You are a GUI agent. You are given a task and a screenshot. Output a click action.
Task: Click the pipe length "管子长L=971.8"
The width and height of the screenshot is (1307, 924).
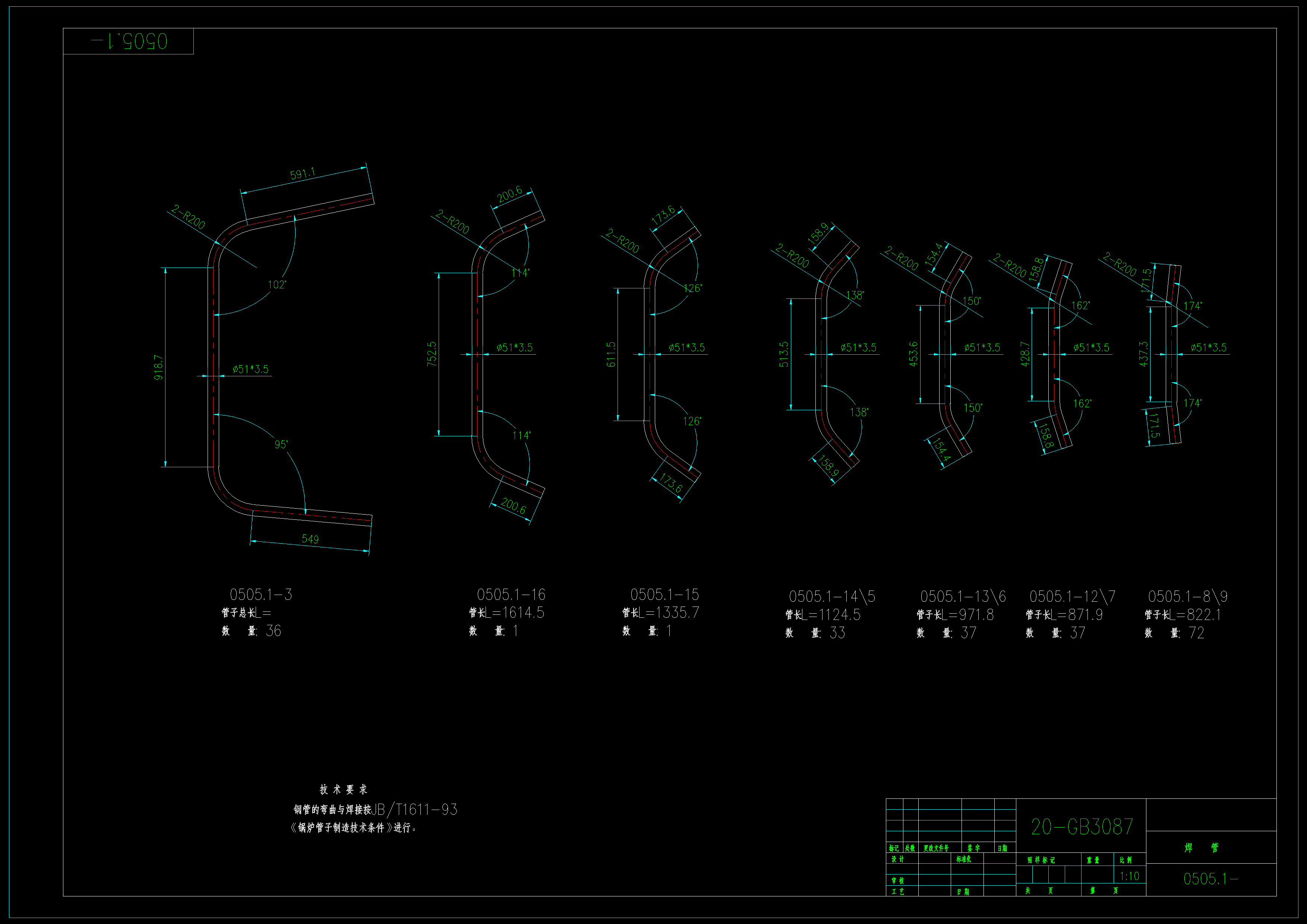955,615
